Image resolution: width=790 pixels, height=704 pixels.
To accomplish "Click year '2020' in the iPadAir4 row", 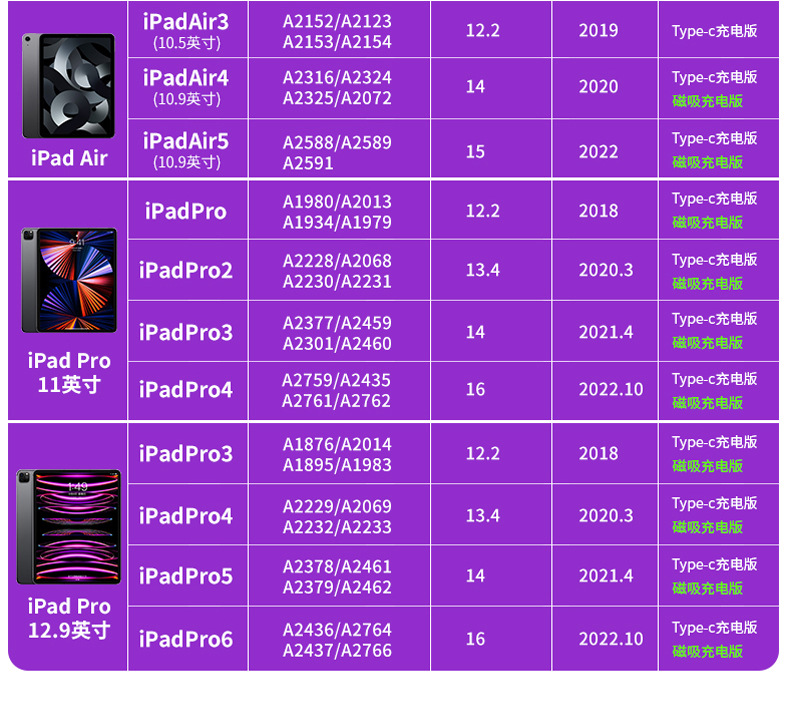I will [x=598, y=87].
